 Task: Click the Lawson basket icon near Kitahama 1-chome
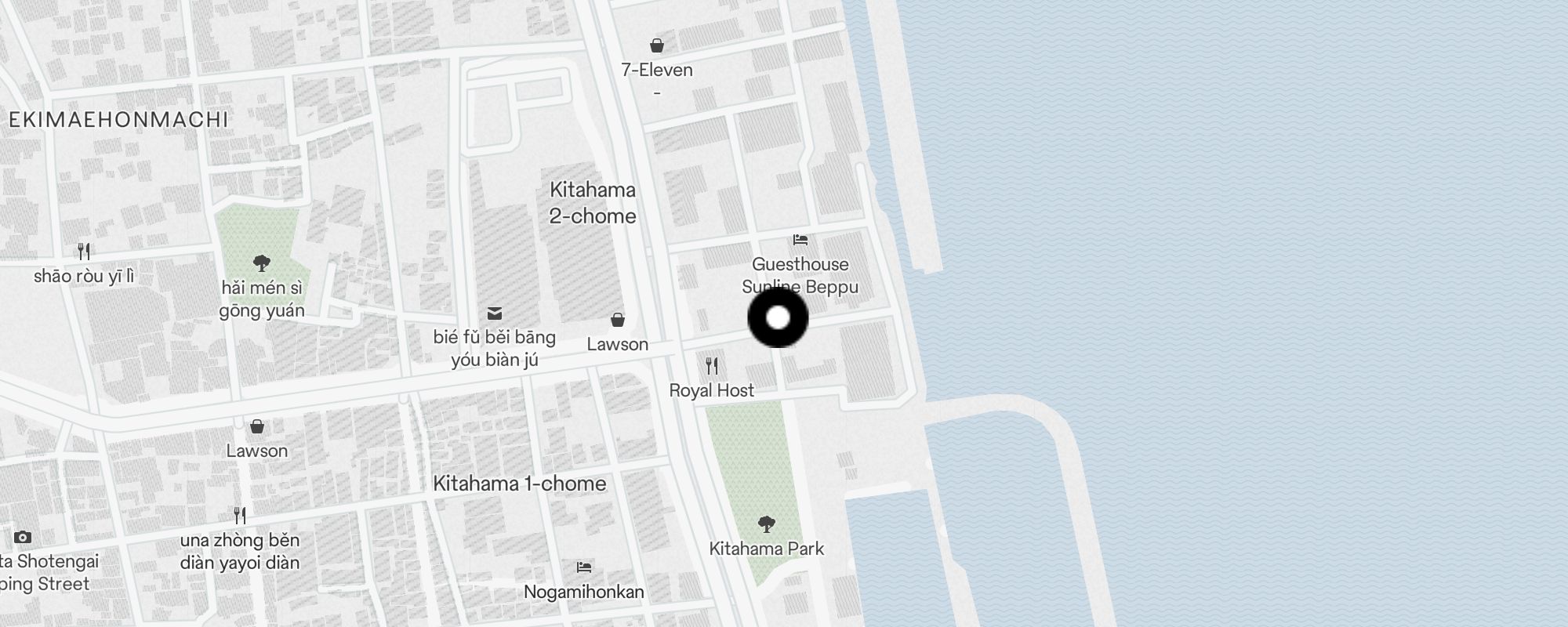point(257,426)
